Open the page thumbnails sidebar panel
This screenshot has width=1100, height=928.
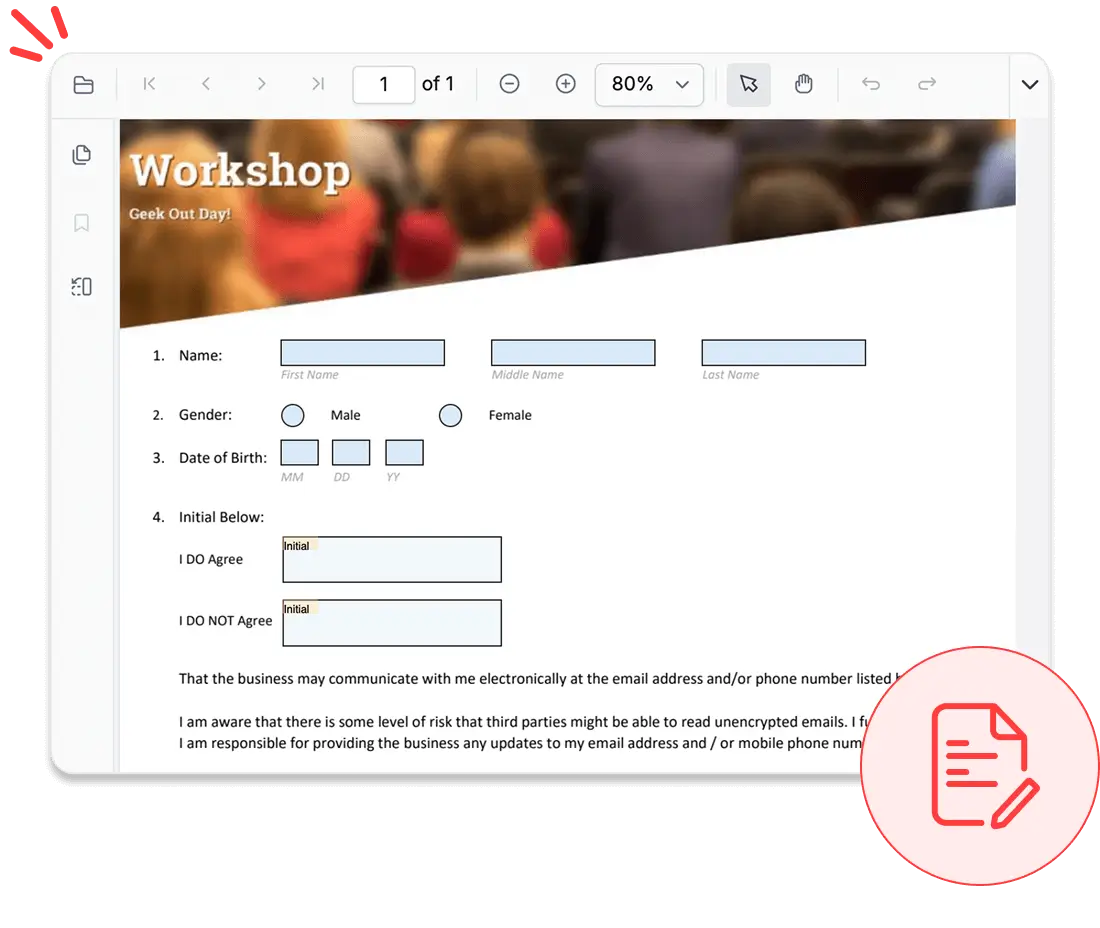(81, 155)
